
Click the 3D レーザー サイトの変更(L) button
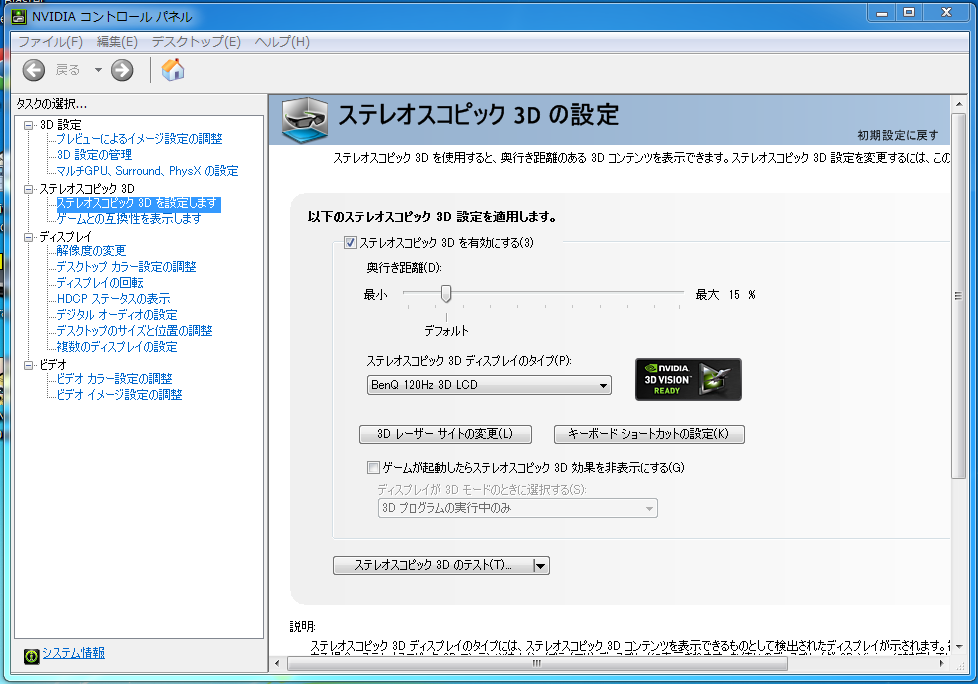coord(445,434)
